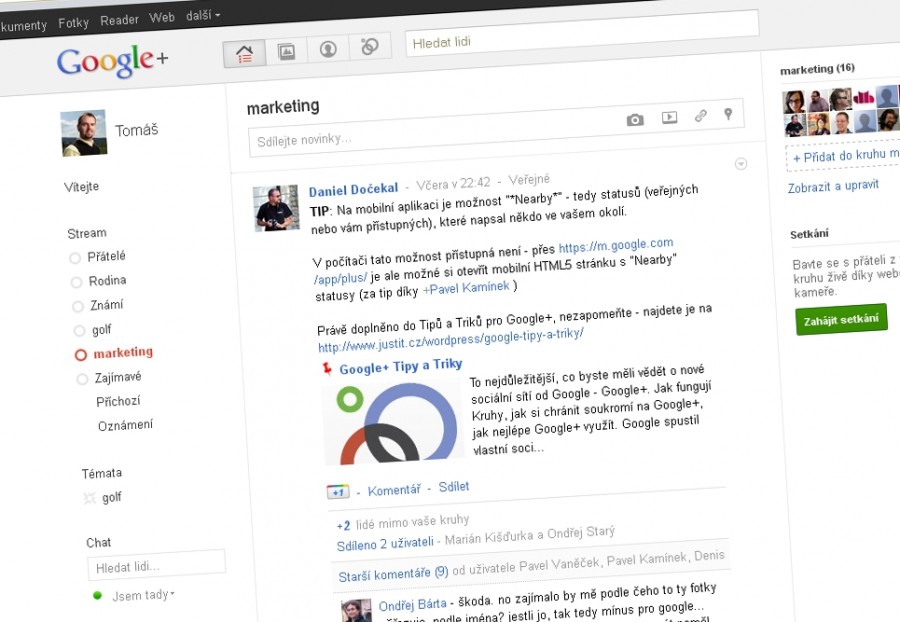Screen dimensions: 900x622
Task: Click Ondřej Bárta's comment avatar
Action: [x=357, y=611]
